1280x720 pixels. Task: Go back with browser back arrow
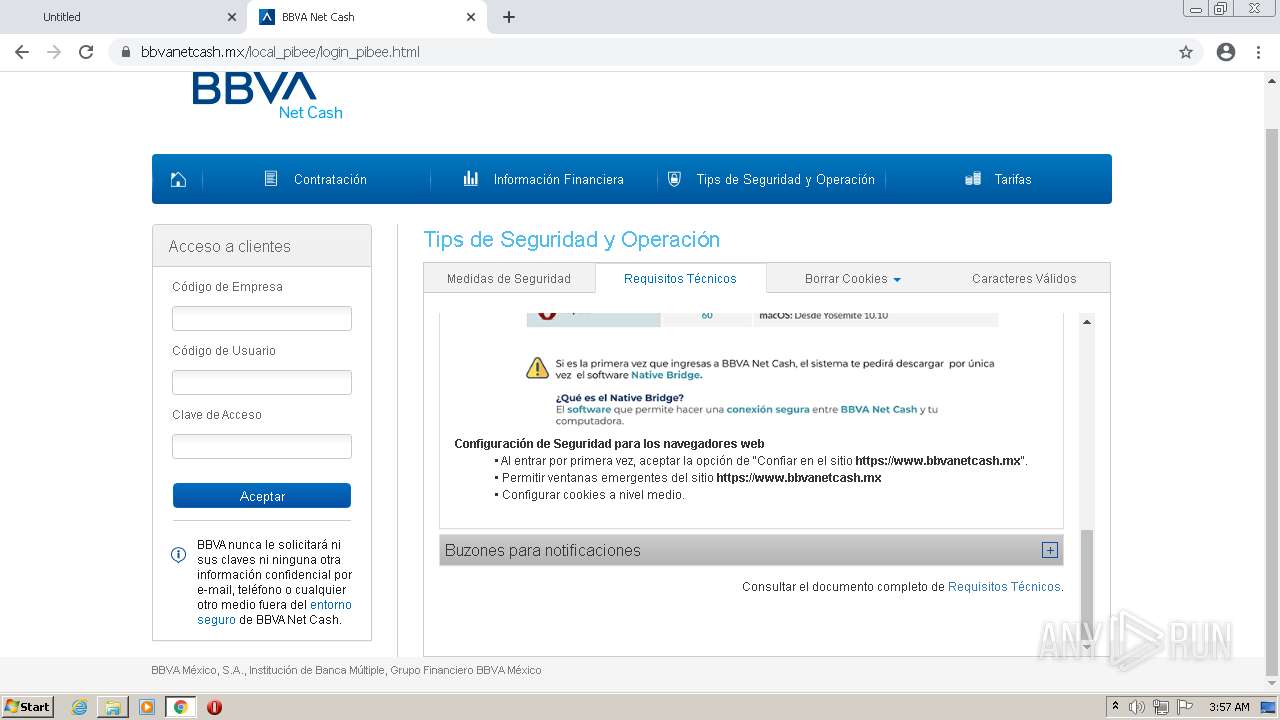(22, 52)
